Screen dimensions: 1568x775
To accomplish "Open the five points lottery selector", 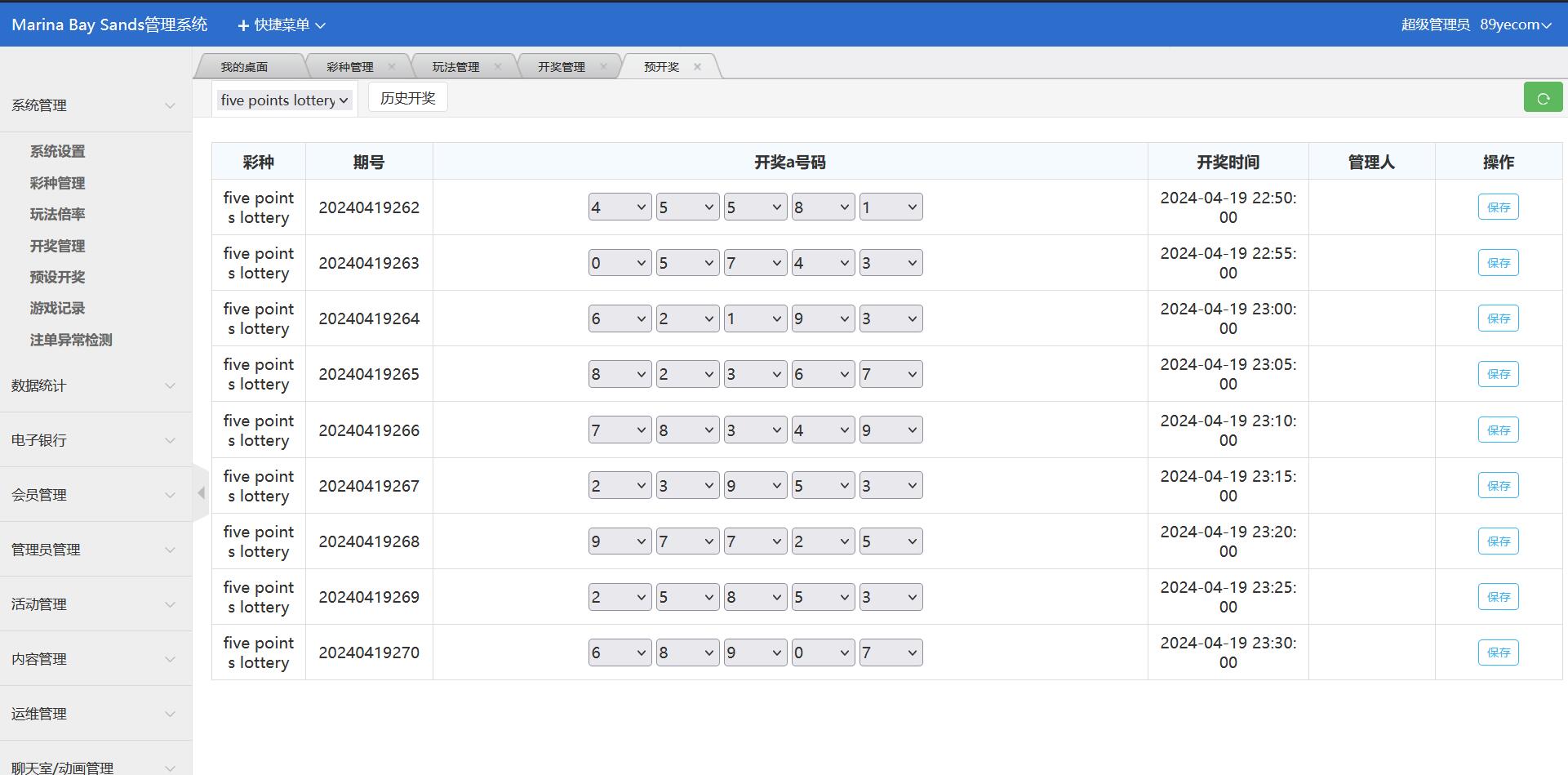I will [x=284, y=100].
